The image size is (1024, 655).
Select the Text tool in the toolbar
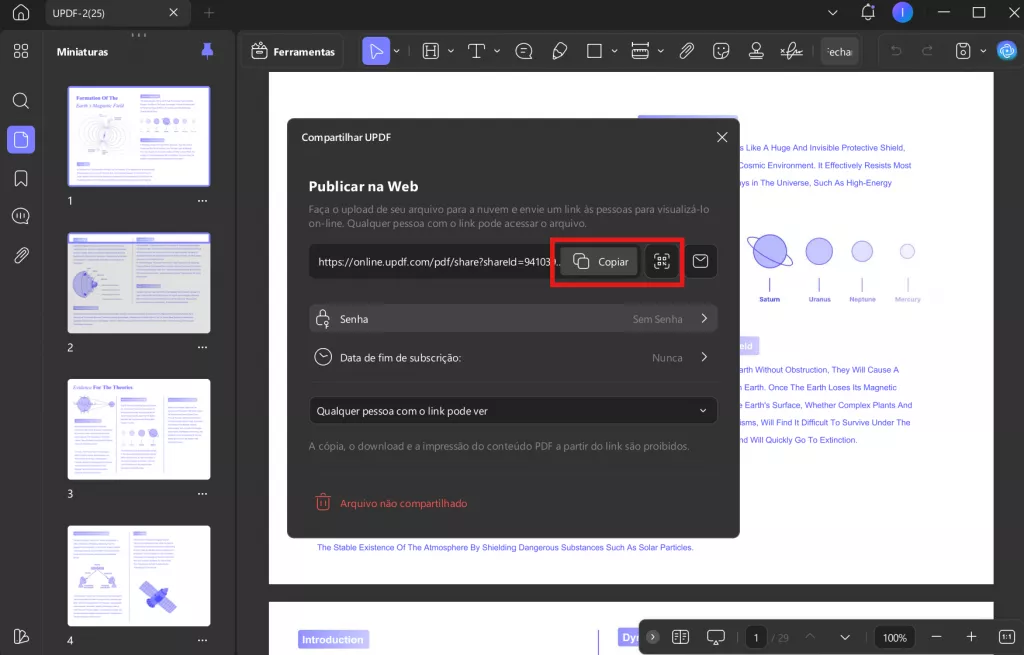(x=474, y=51)
